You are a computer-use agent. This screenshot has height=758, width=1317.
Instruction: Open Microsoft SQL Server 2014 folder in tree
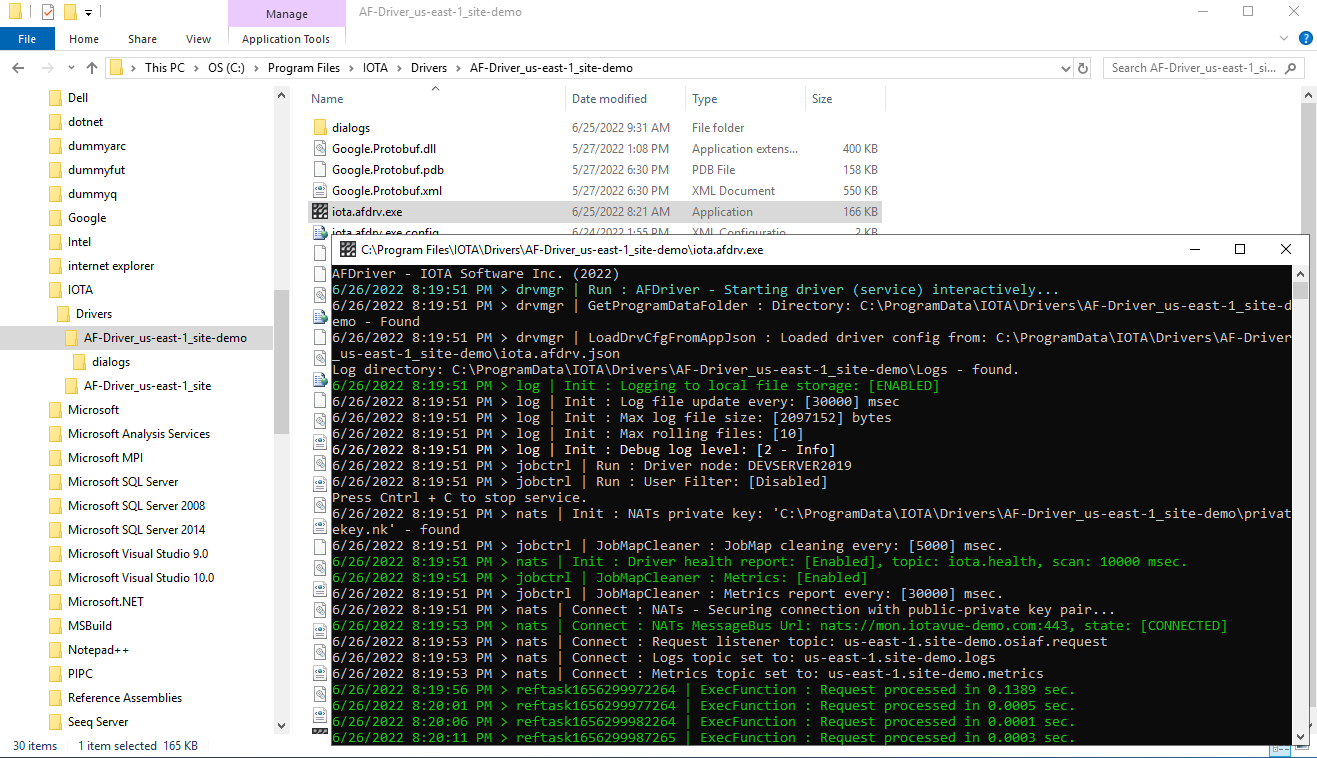(x=136, y=530)
